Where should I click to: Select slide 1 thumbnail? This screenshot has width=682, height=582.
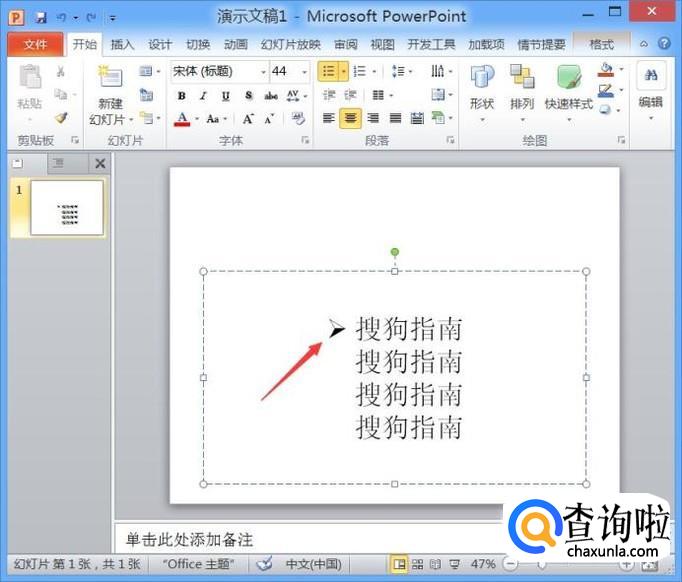(x=67, y=208)
